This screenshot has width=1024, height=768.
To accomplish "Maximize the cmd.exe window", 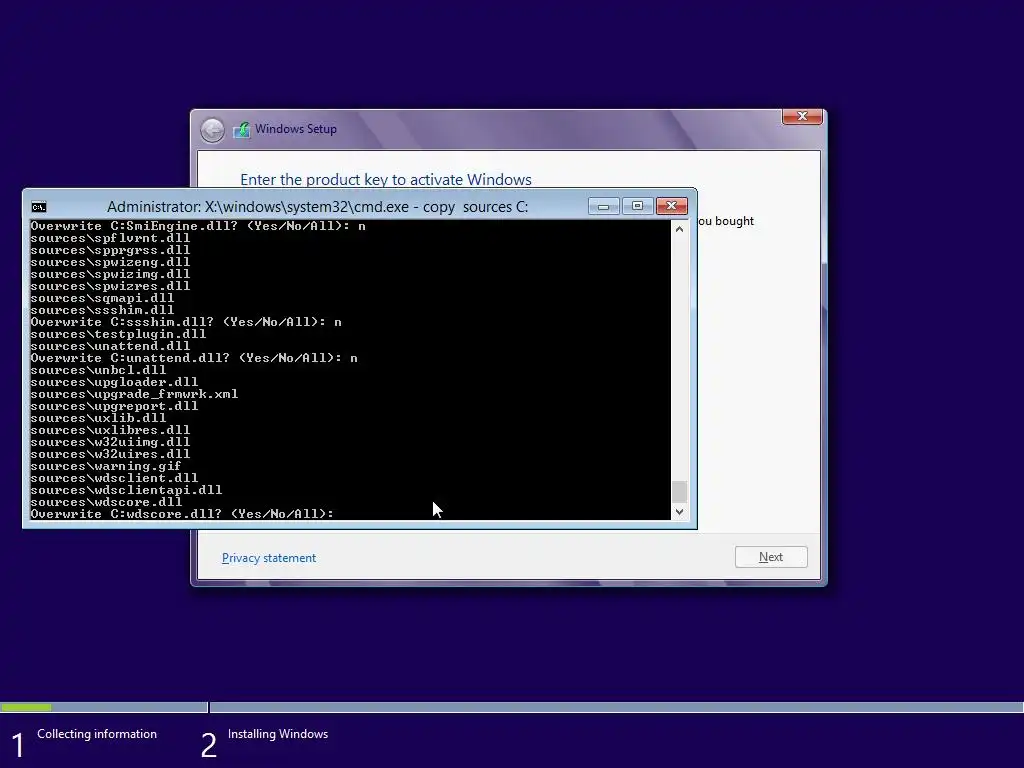I will click(637, 206).
